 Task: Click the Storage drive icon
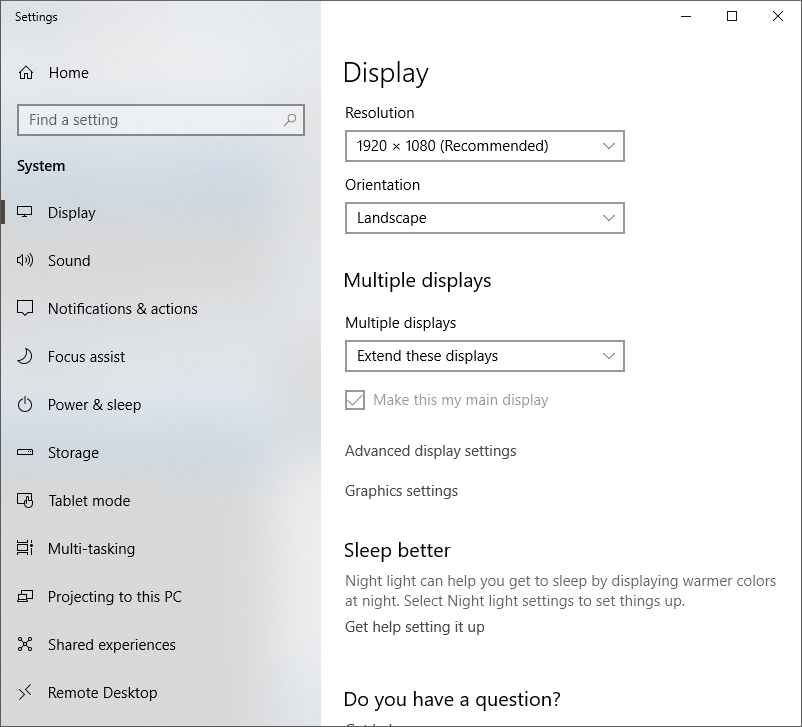click(x=26, y=453)
